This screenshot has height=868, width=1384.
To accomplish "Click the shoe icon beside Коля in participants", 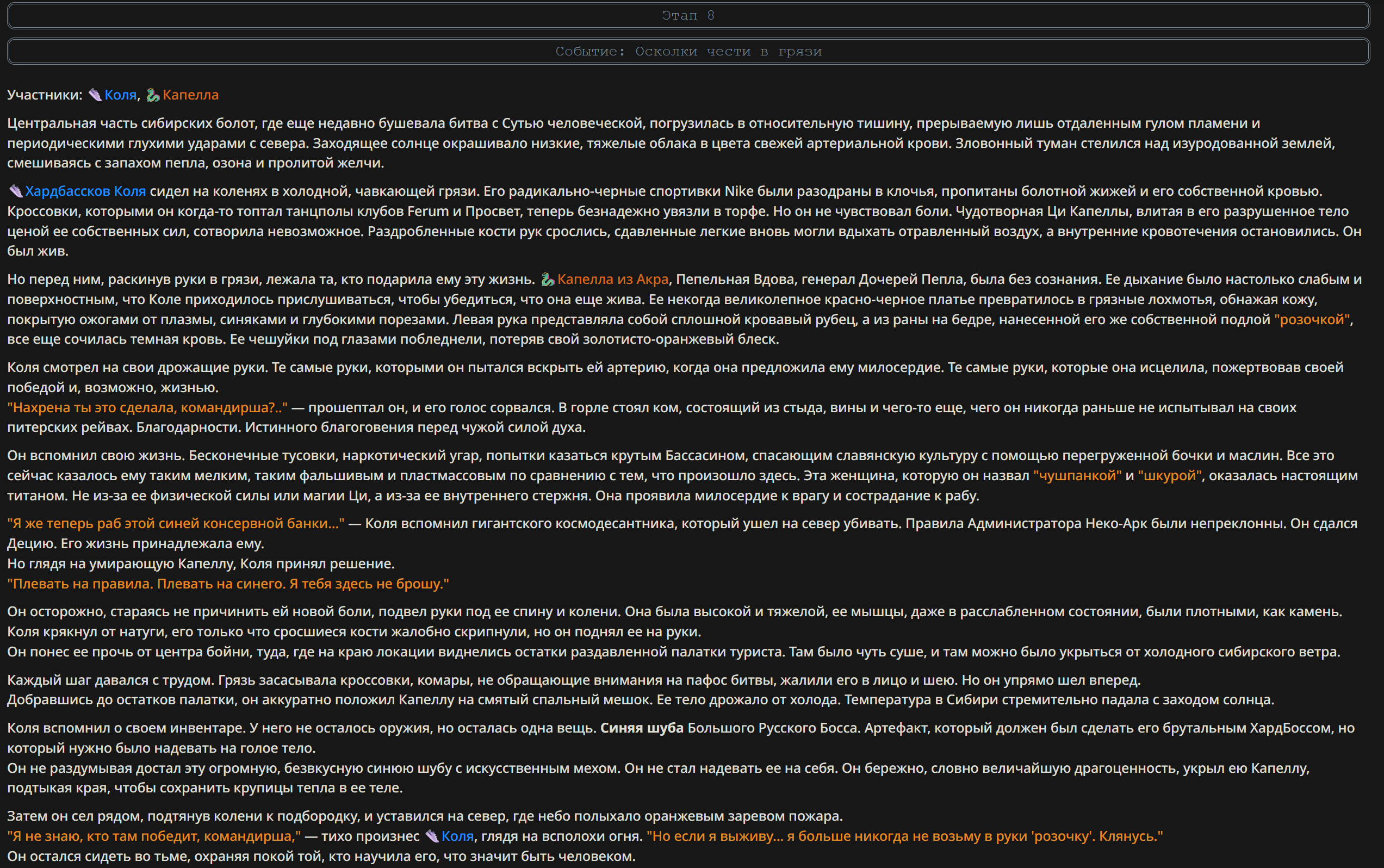I will pyautogui.click(x=95, y=95).
